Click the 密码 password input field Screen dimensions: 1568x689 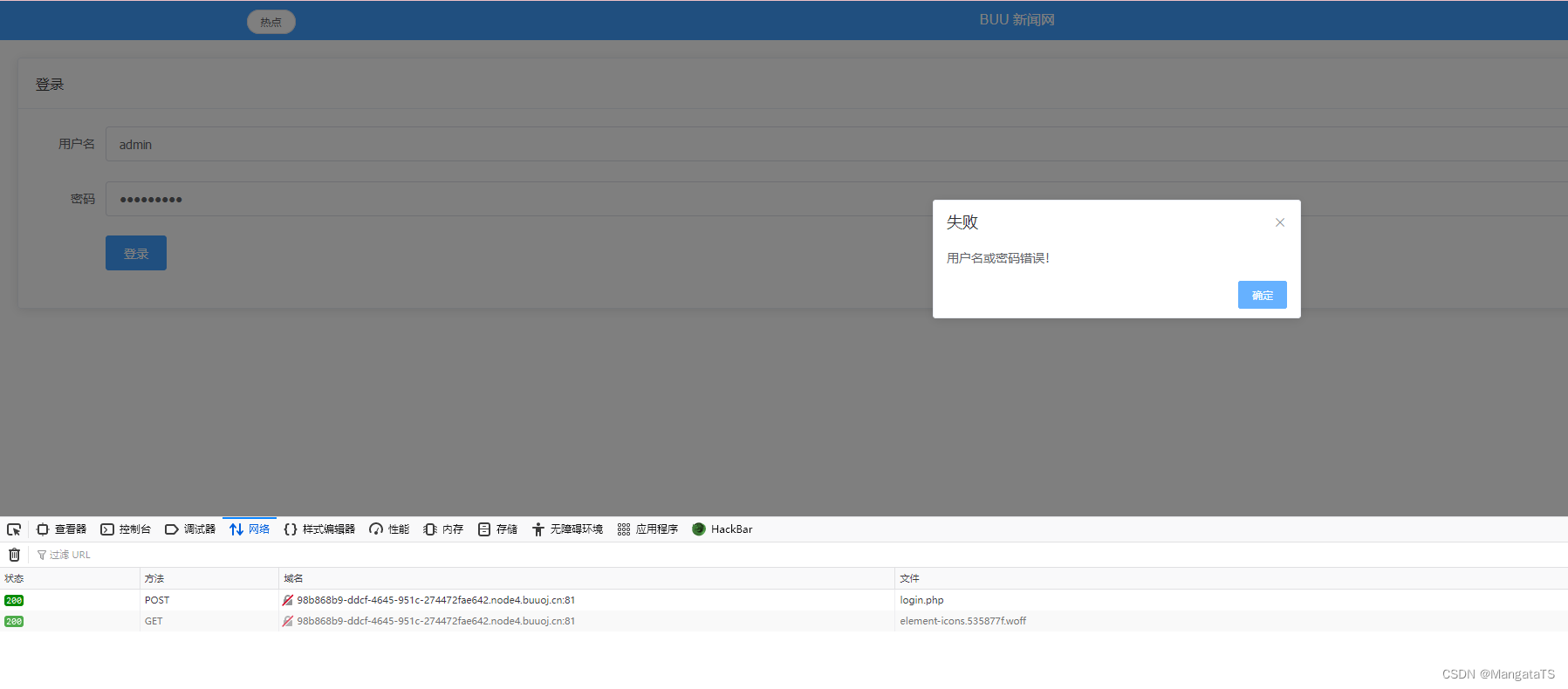(836, 199)
